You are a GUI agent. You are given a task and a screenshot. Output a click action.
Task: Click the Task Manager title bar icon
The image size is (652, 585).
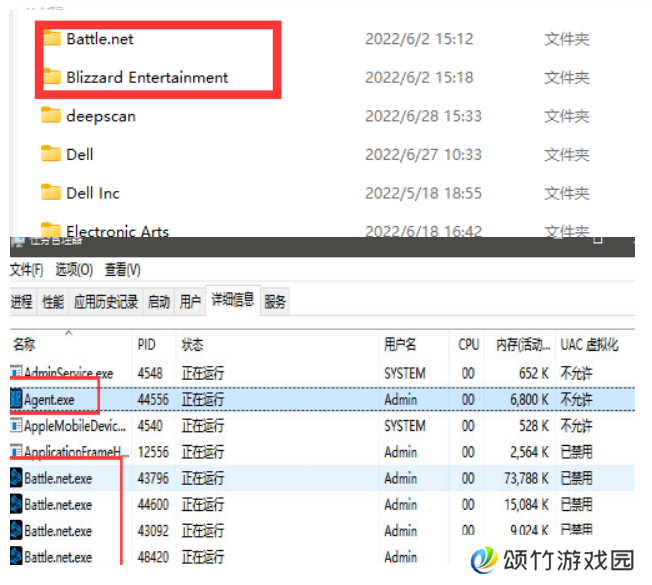(18, 242)
